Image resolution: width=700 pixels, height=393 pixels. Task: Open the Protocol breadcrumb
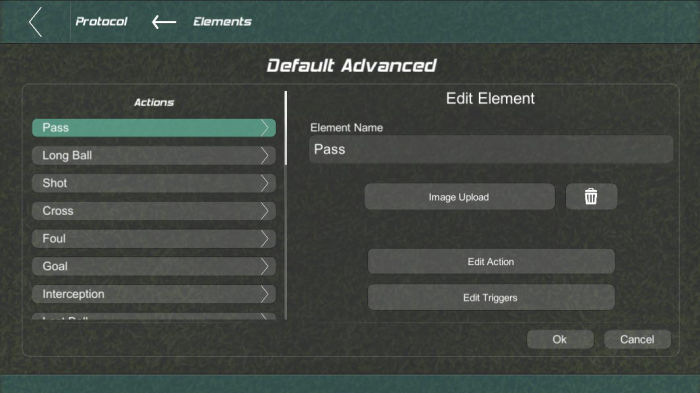pos(101,21)
